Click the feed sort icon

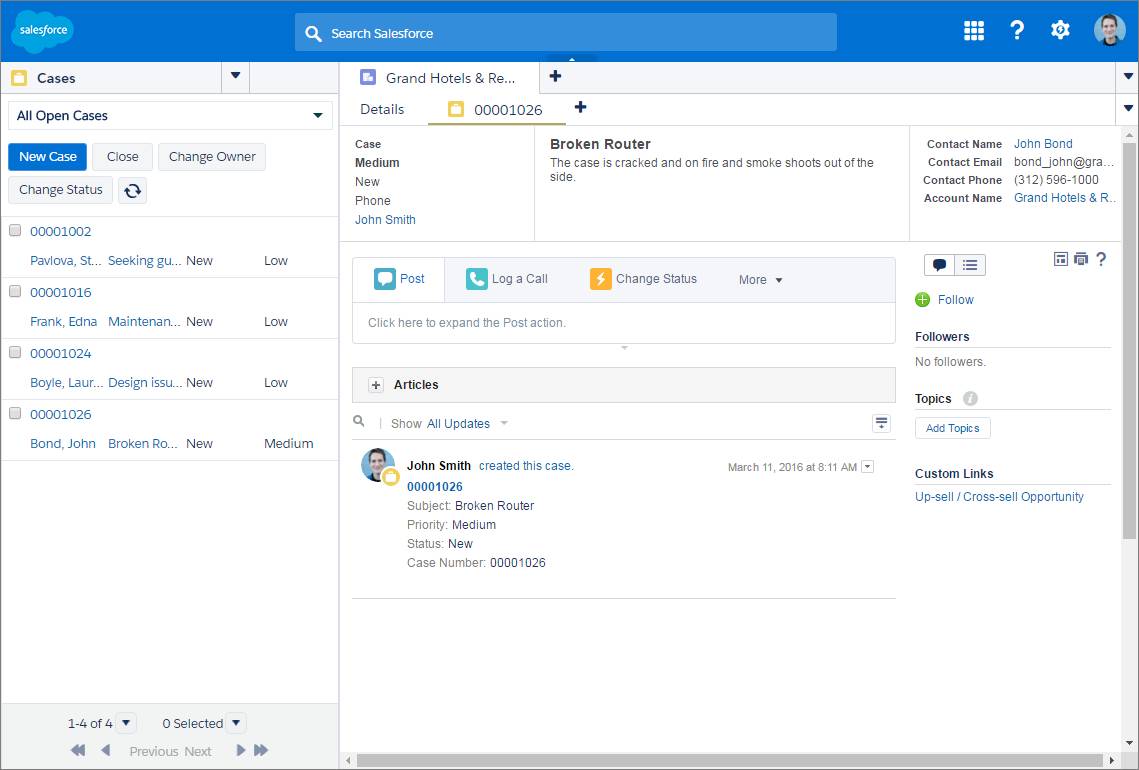[881, 423]
